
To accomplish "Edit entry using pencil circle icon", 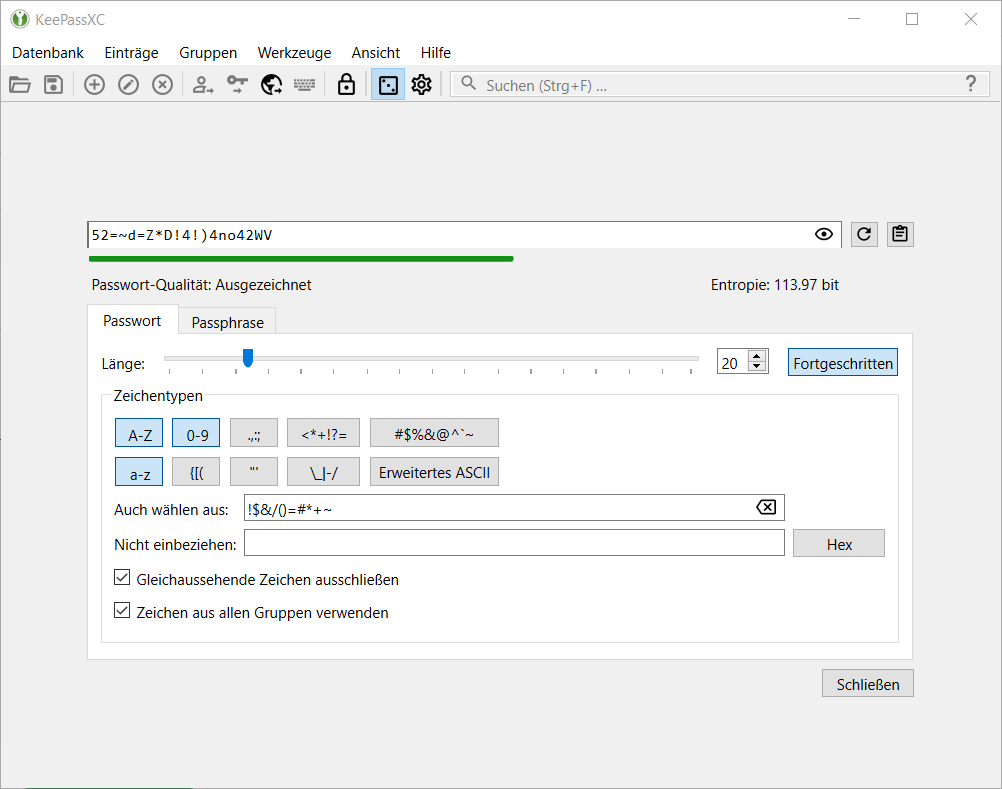I will 128,84.
